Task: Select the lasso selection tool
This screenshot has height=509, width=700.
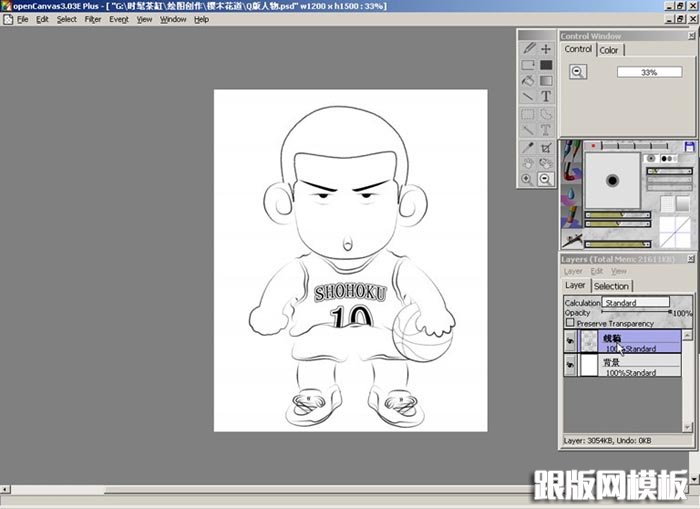Action: click(546, 114)
